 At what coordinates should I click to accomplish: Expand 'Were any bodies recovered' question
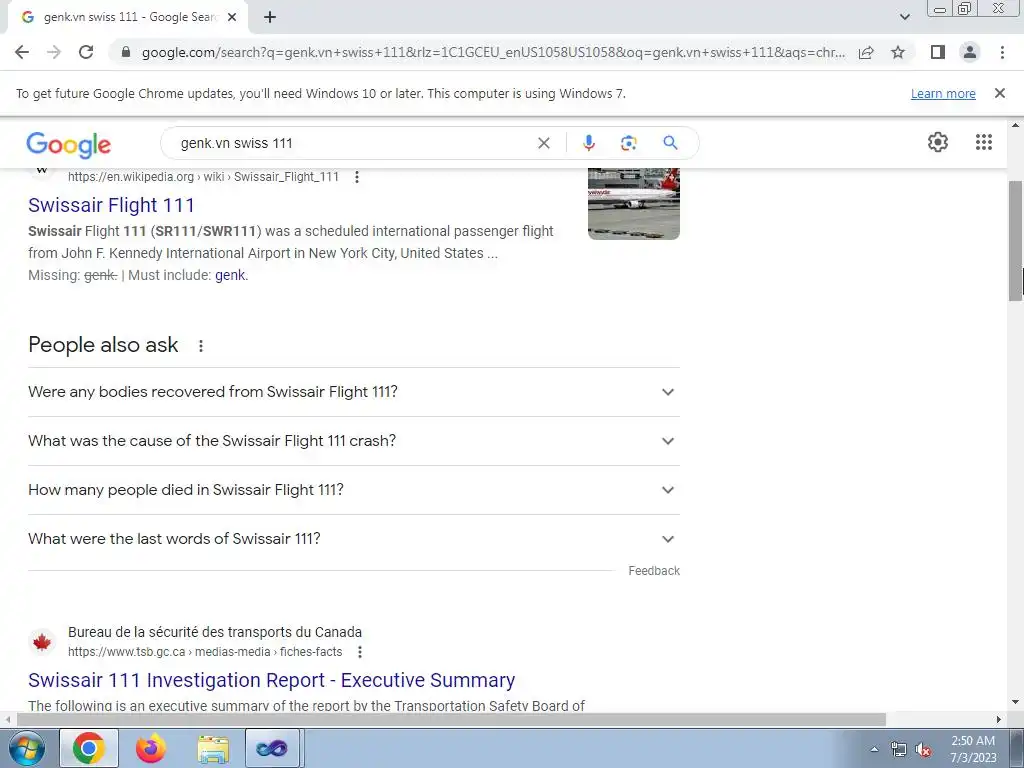coord(354,392)
